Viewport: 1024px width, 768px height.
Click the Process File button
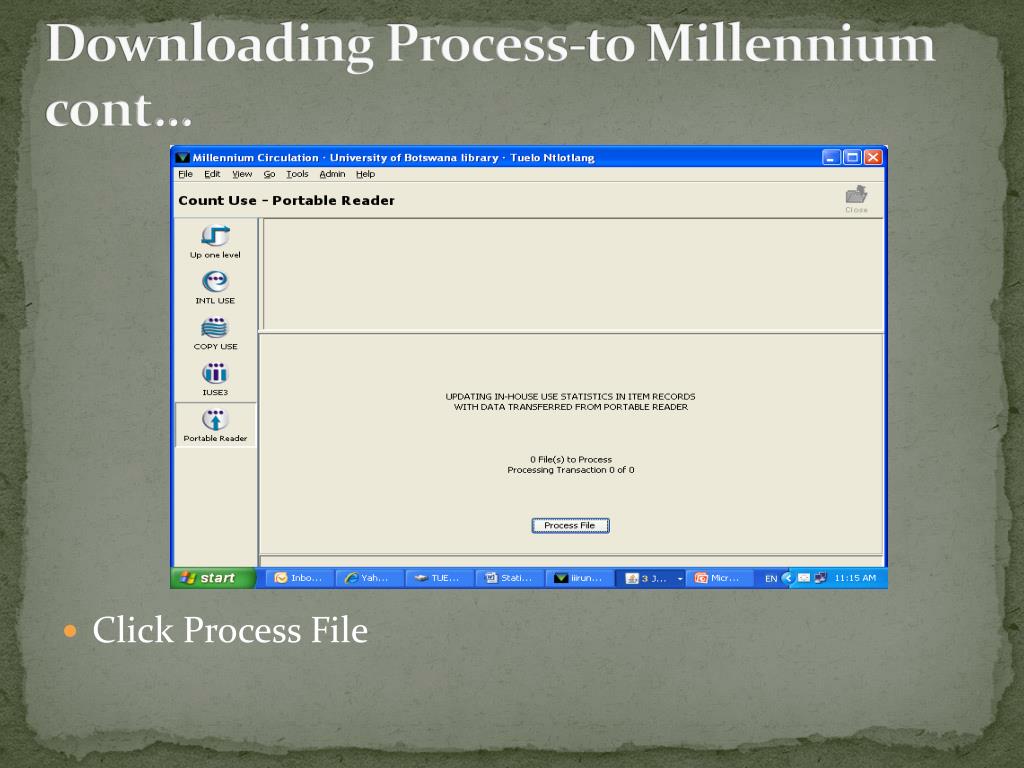pyautogui.click(x=570, y=526)
